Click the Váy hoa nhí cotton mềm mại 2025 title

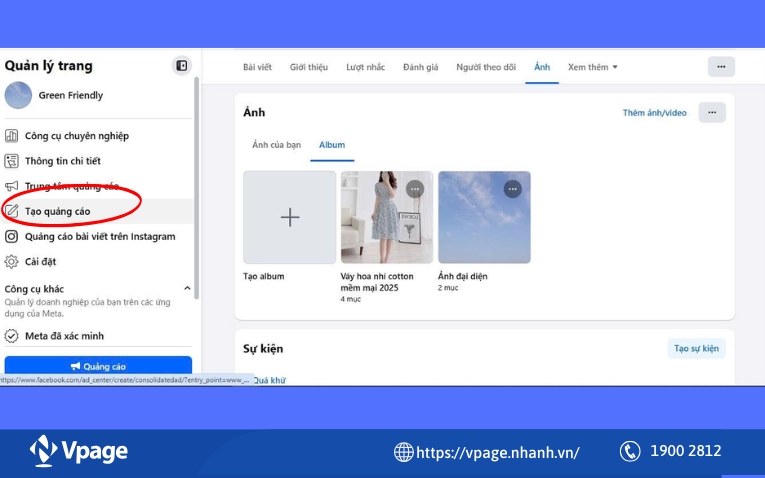pyautogui.click(x=377, y=282)
